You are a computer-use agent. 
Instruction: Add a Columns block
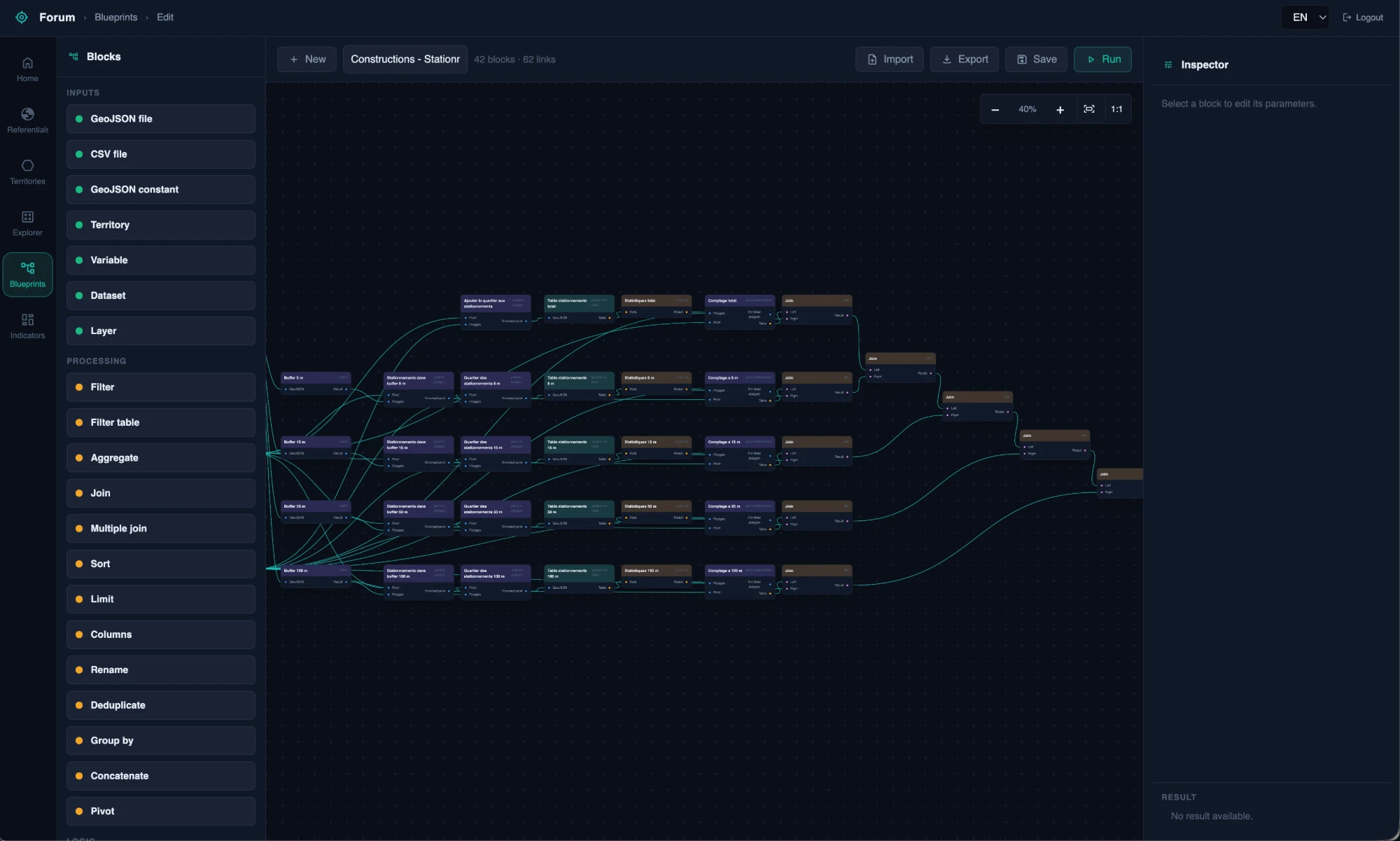[161, 634]
